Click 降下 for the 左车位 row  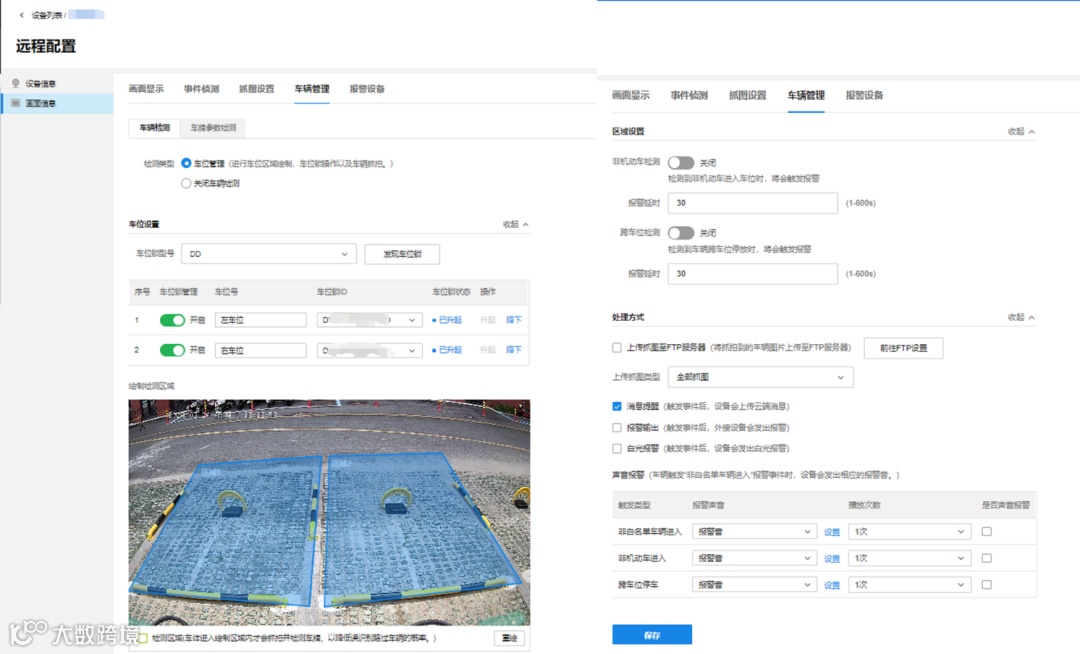(514, 320)
